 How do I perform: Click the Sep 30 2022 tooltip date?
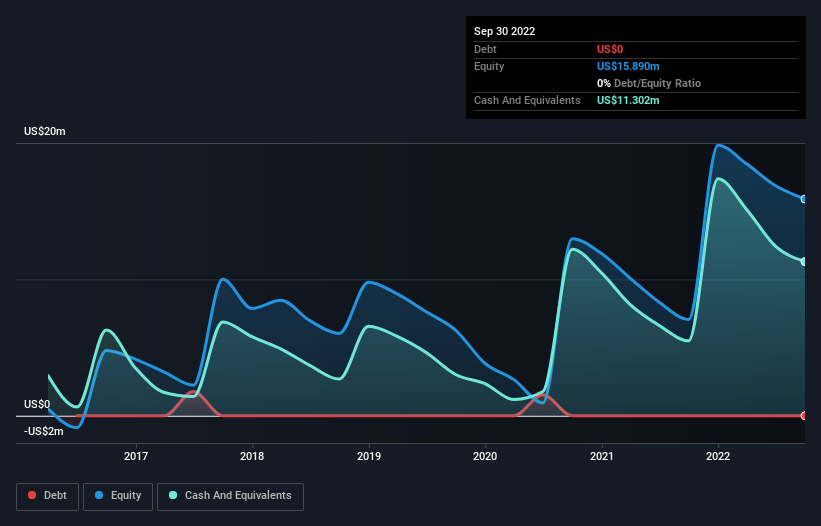coord(504,31)
